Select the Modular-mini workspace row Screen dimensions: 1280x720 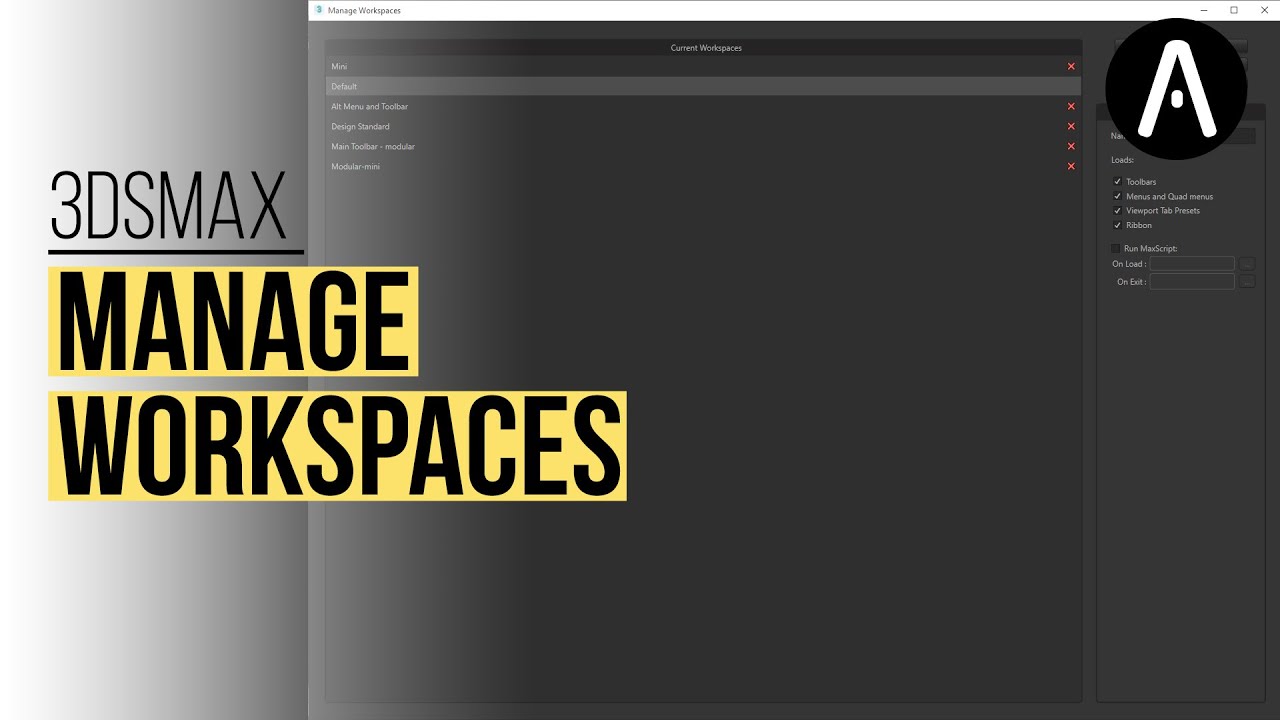[703, 167]
